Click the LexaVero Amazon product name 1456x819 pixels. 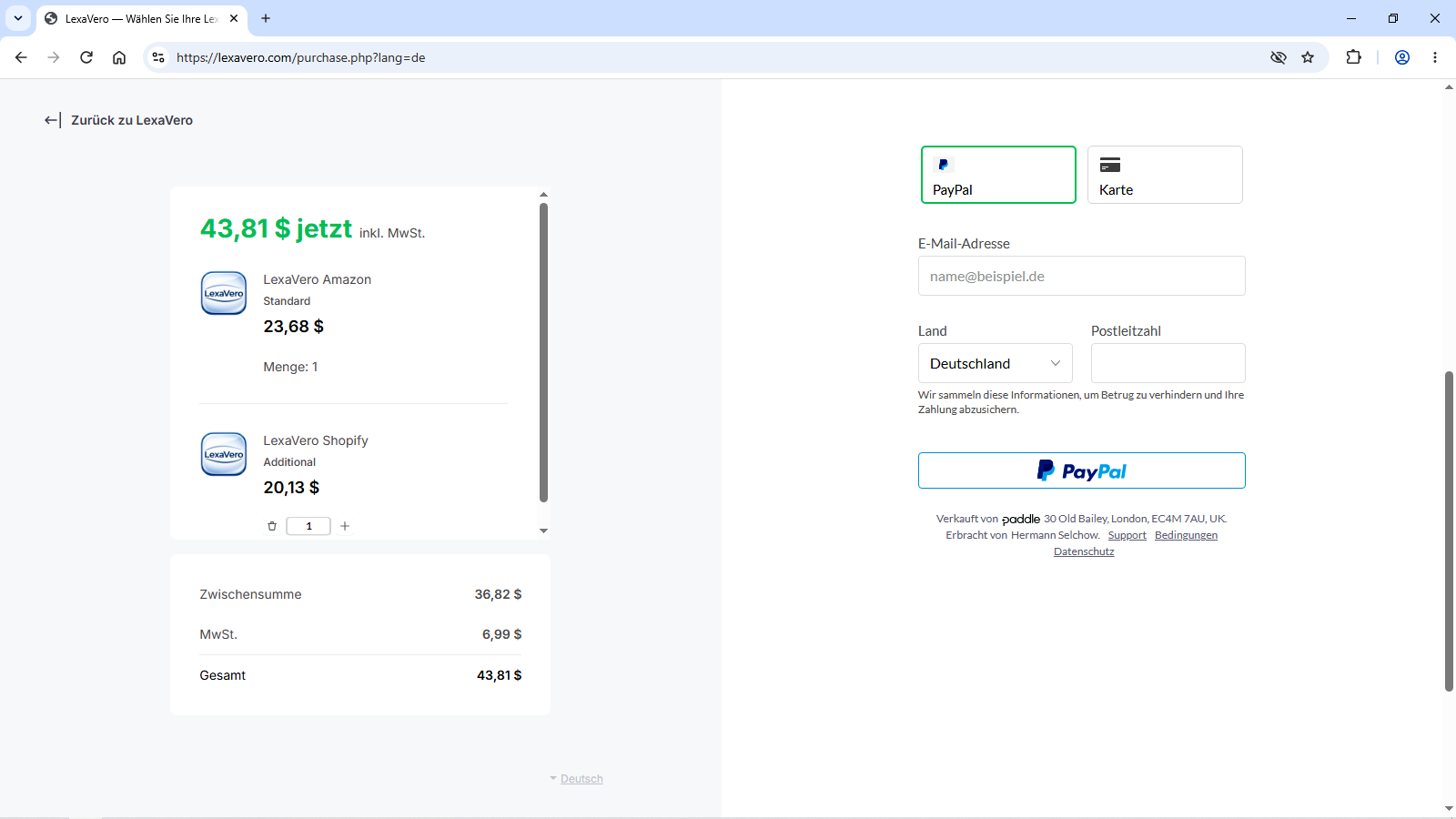coord(318,279)
